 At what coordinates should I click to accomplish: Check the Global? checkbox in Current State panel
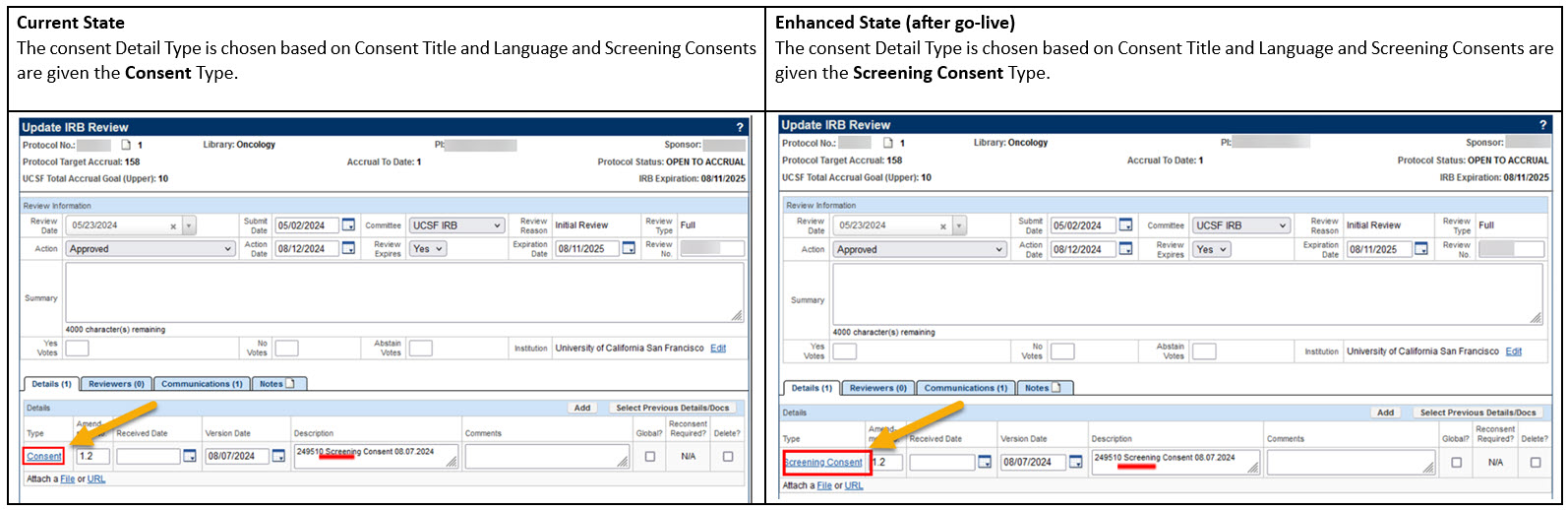649,457
